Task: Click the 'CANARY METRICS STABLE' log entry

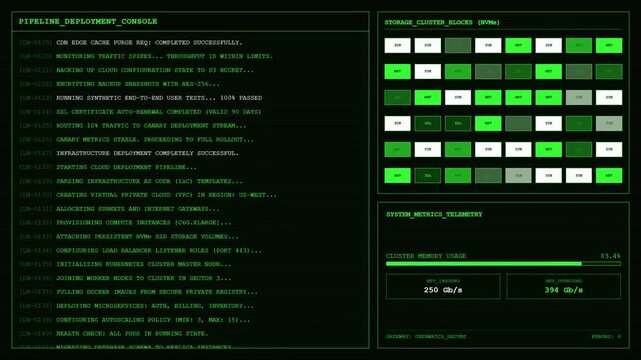Action: click(136, 140)
